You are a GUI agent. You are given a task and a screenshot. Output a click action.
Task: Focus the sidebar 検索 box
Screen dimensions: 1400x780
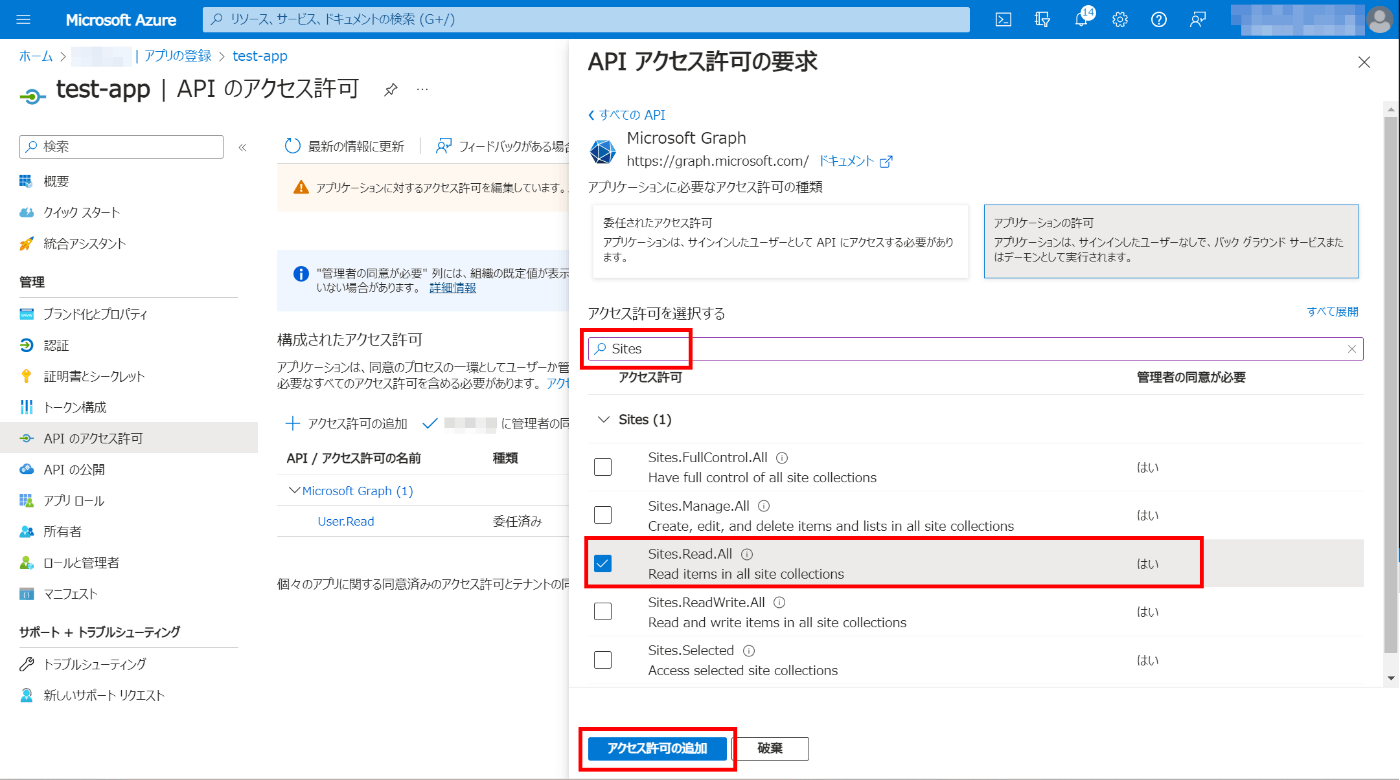click(122, 147)
